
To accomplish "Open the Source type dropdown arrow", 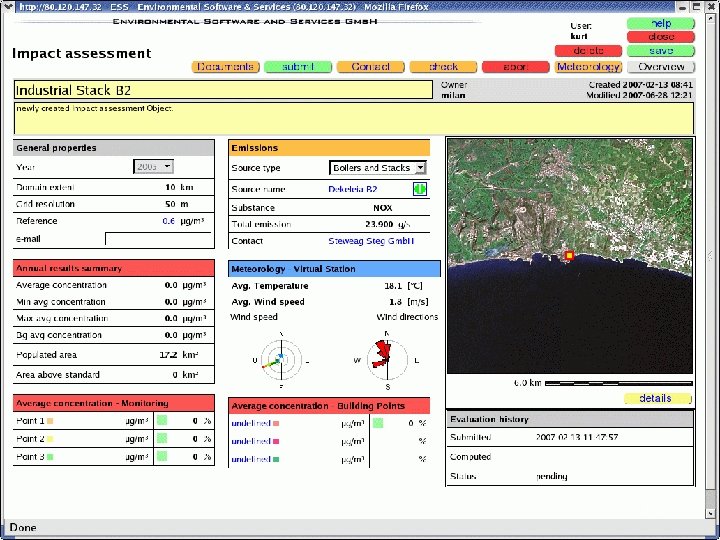I will tap(420, 168).
